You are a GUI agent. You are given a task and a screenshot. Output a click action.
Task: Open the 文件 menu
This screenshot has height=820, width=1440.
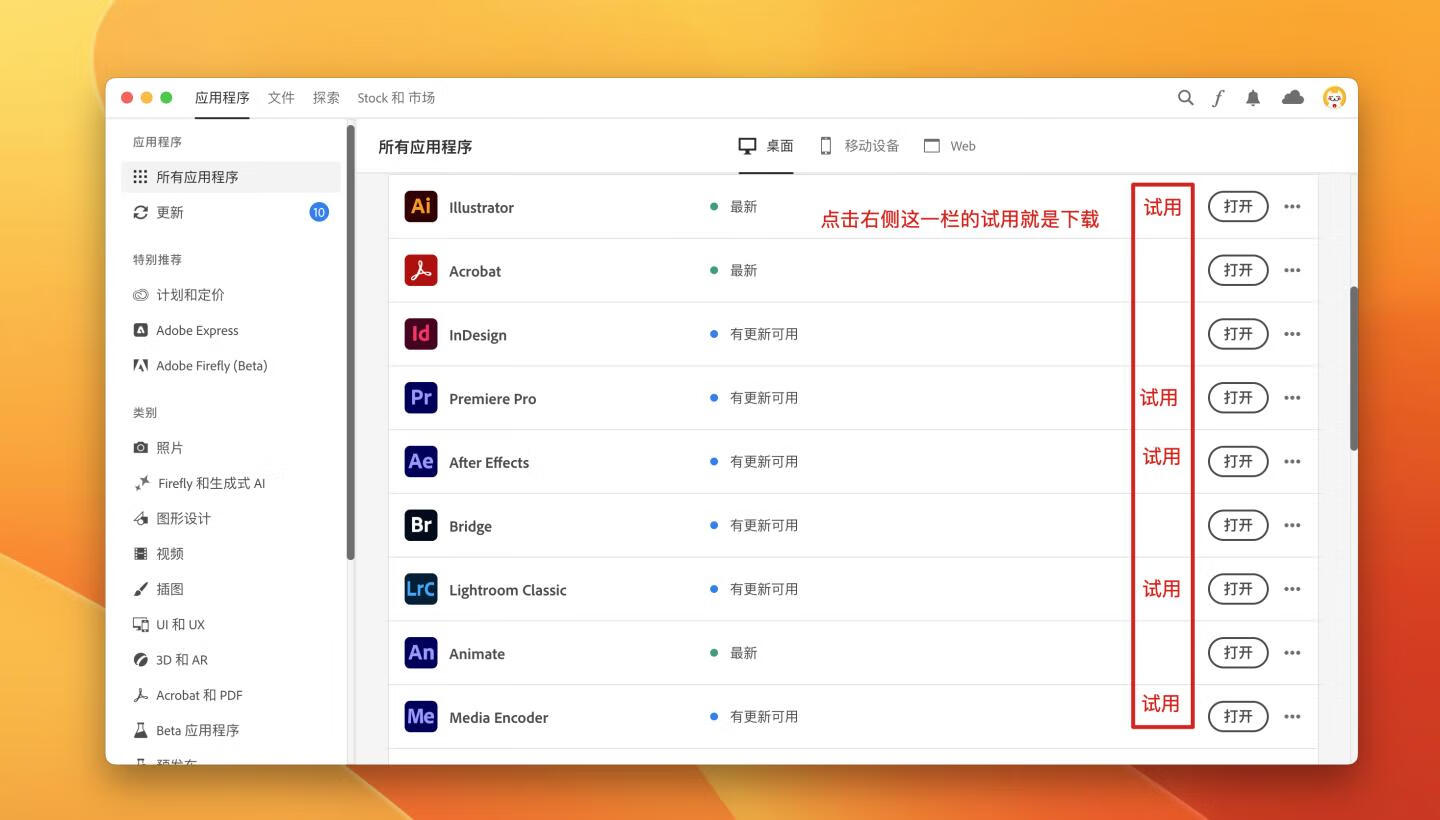tap(281, 97)
